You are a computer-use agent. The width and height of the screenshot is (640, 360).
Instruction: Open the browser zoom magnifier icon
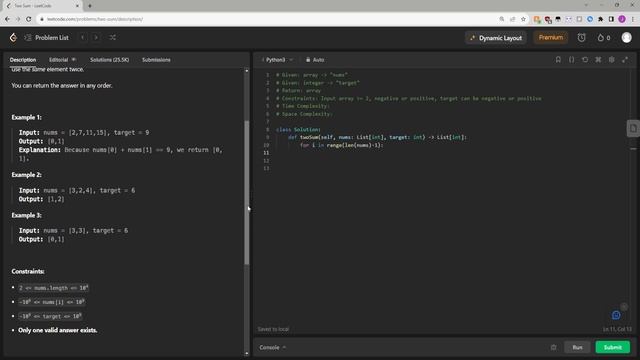(x=502, y=19)
